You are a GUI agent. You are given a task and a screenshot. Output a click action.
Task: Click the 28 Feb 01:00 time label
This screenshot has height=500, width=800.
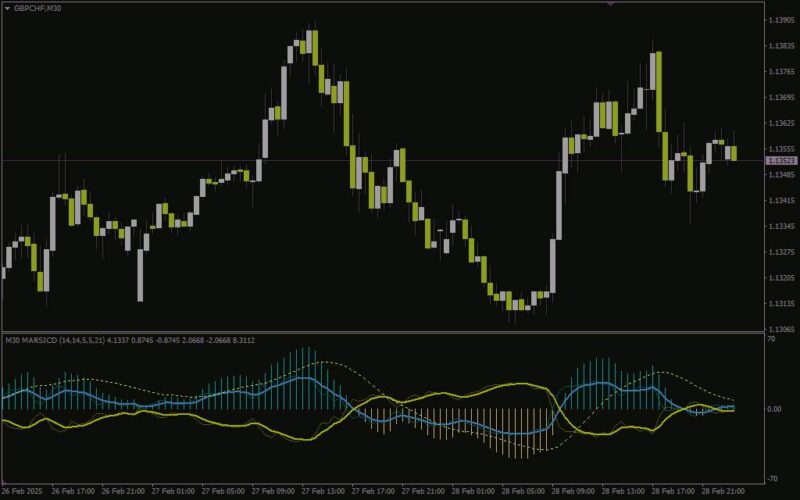tap(473, 491)
